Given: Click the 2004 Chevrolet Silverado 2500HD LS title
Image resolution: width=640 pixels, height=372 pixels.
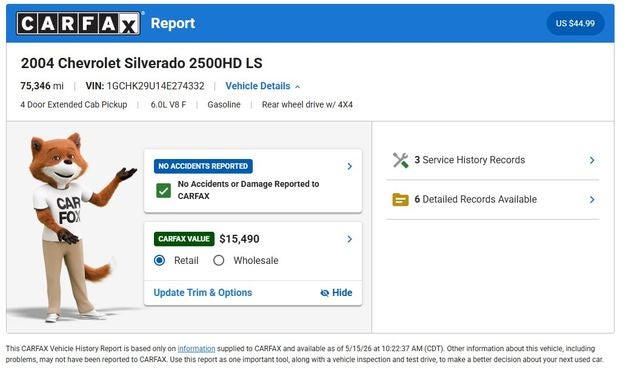Looking at the screenshot, I should (142, 63).
